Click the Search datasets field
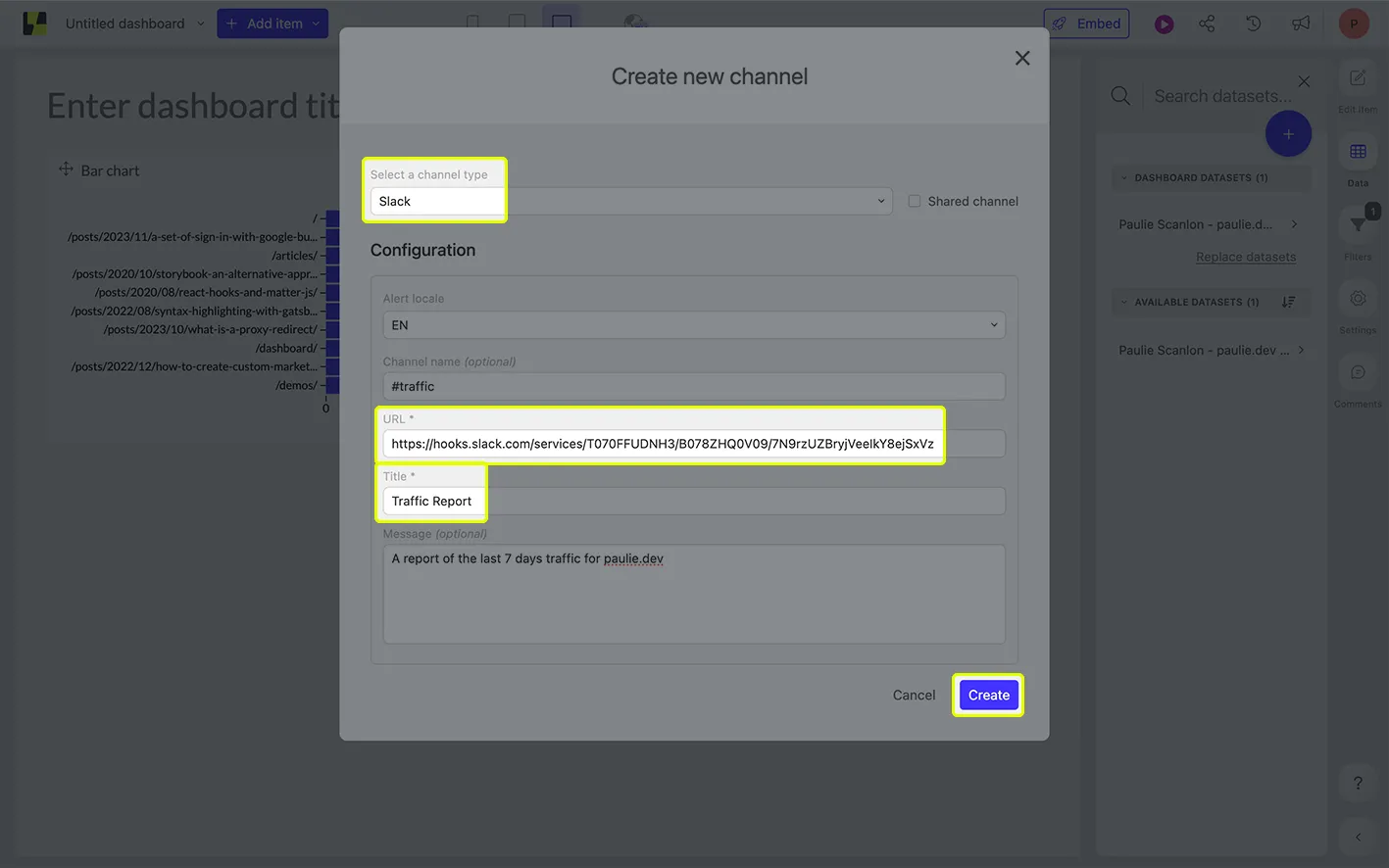Image resolution: width=1389 pixels, height=868 pixels. (1221, 96)
